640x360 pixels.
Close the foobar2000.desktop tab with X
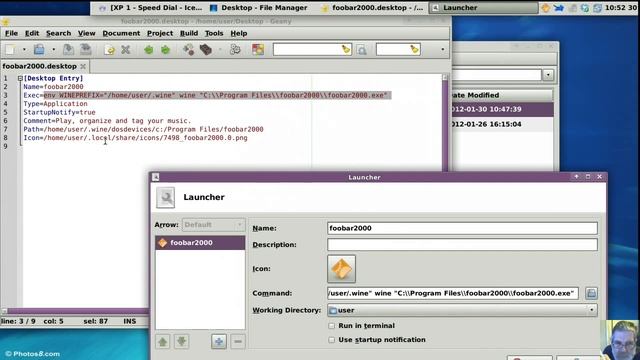(x=83, y=66)
